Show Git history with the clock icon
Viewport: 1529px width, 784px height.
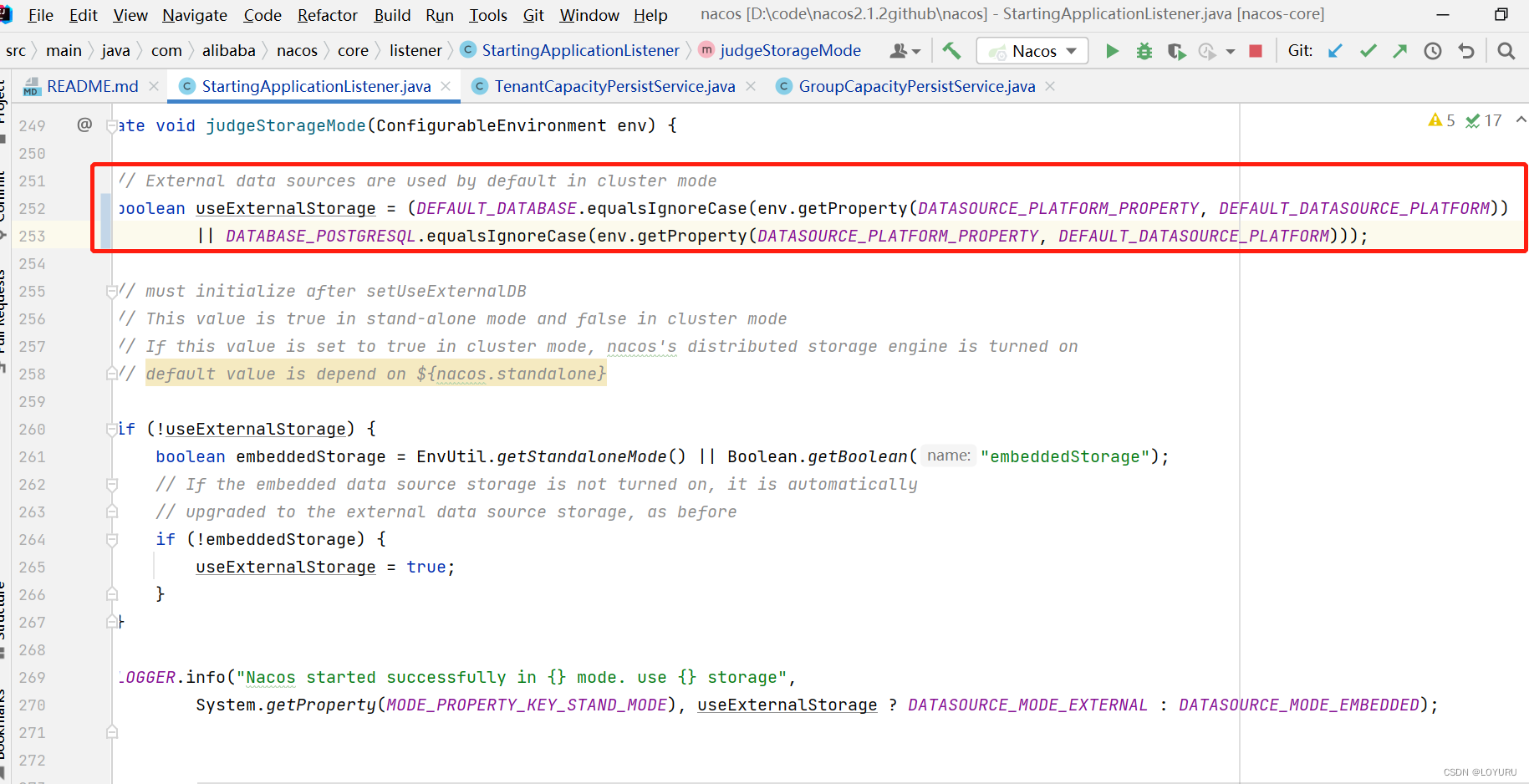(1433, 51)
